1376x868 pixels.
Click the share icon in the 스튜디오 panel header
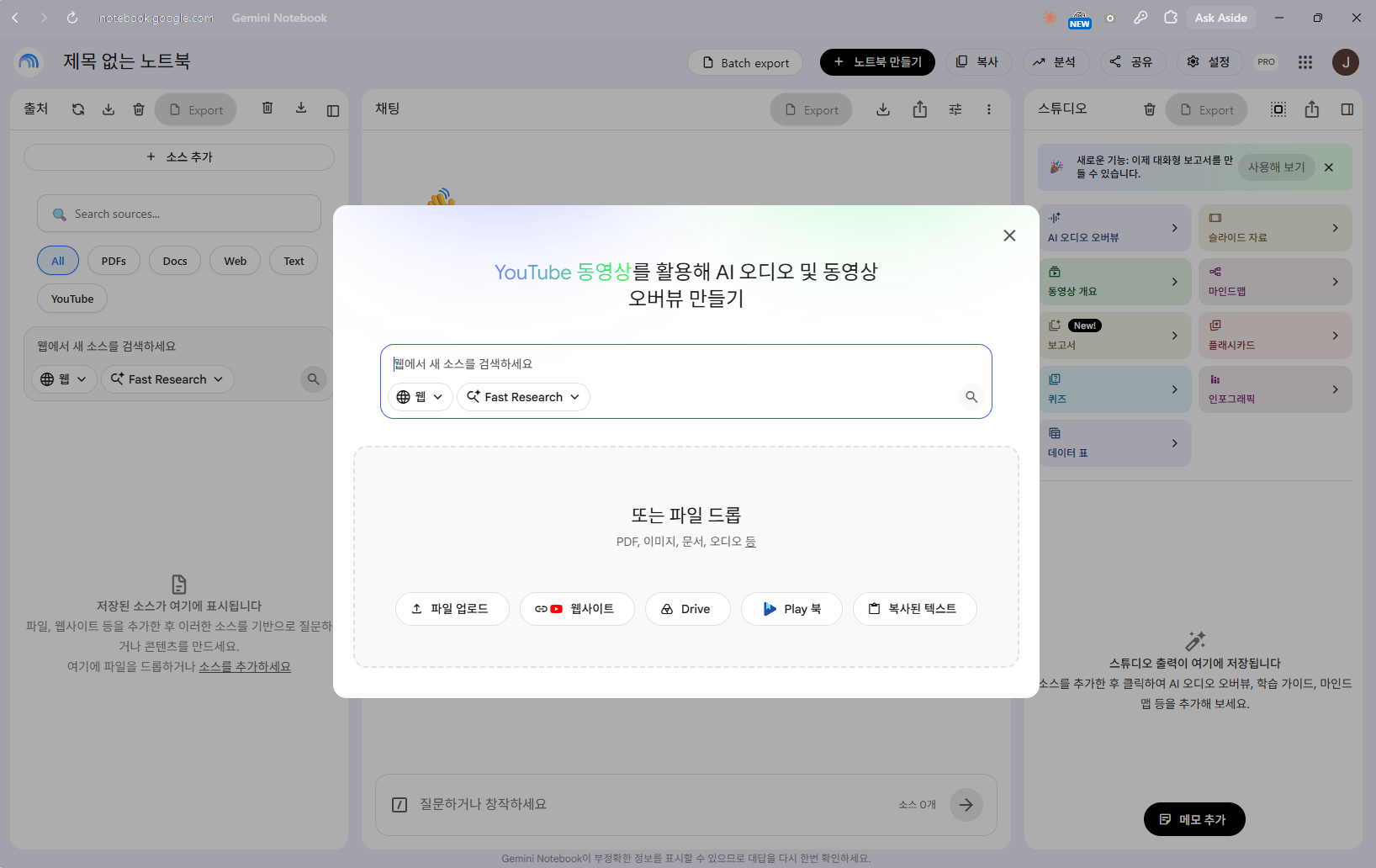(x=1312, y=109)
